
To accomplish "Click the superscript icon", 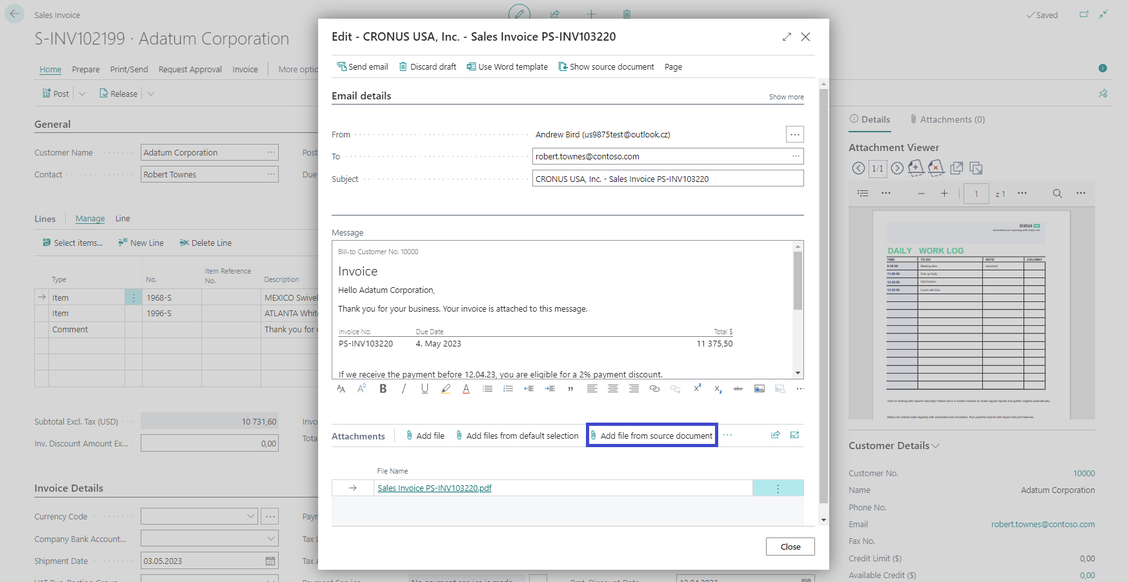I will tap(697, 388).
